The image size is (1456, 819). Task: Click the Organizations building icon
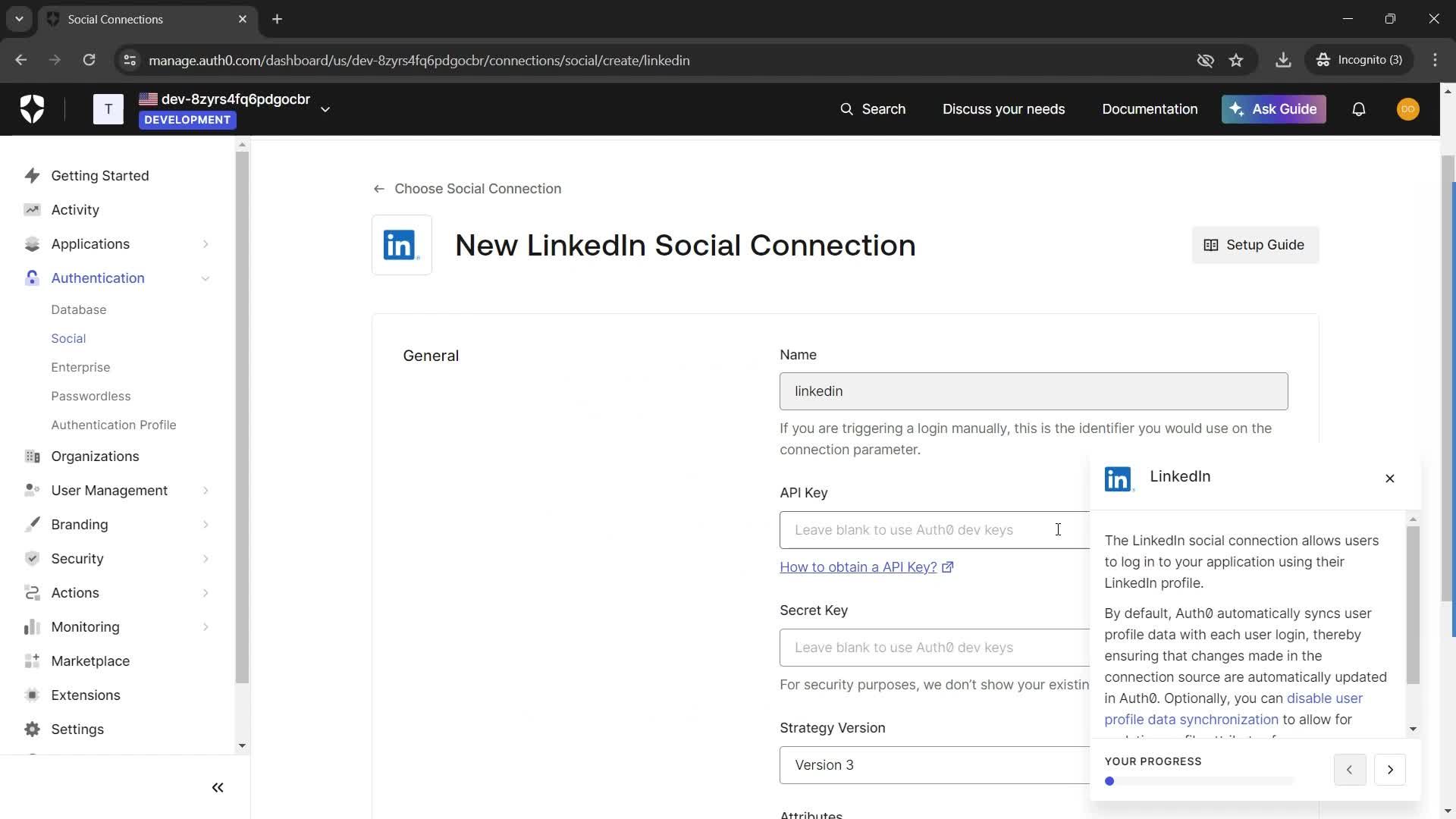coord(32,457)
